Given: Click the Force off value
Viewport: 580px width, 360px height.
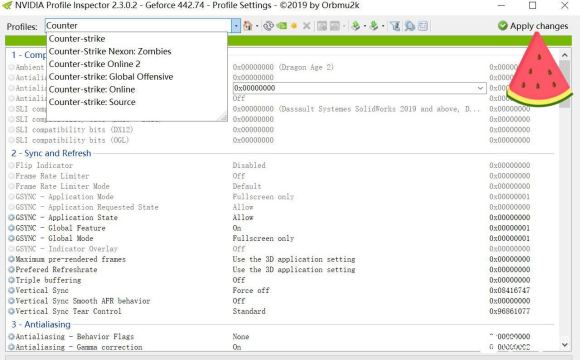Looking at the screenshot, I should (x=251, y=290).
